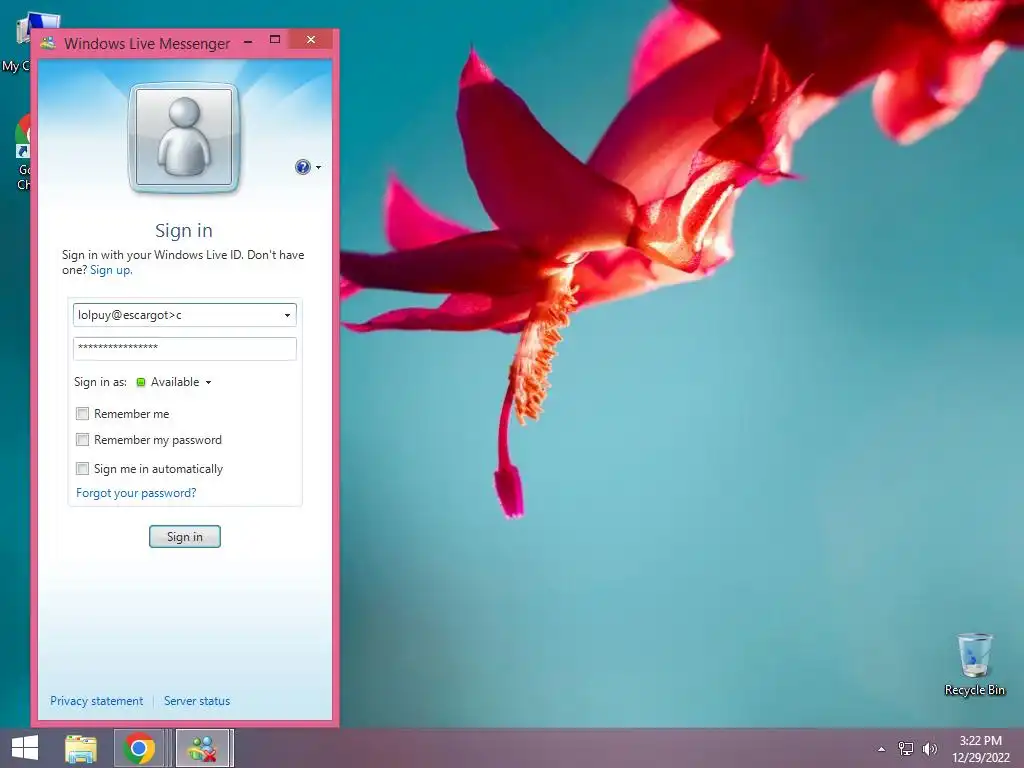Minimize the Windows Live Messenger window
The width and height of the screenshot is (1024, 768).
click(248, 40)
